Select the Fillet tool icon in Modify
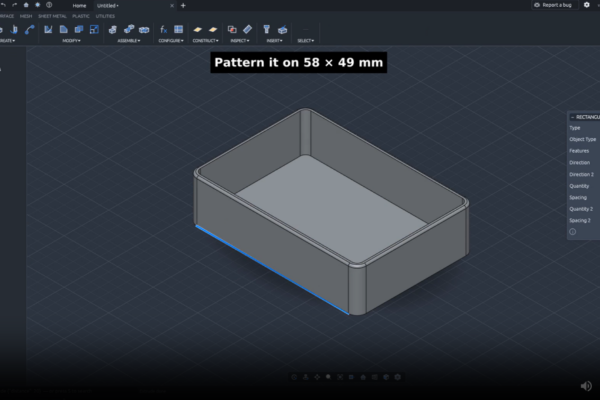 pos(64,29)
